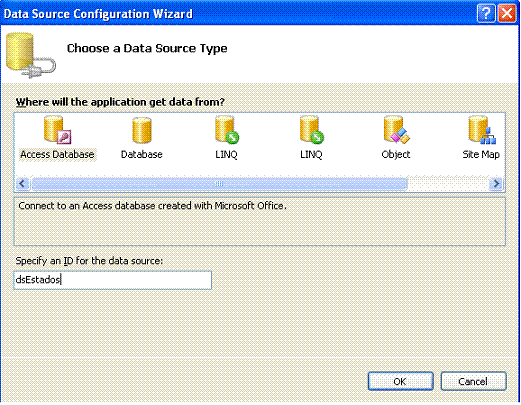
Task: Pick the Object data source icon
Action: coord(396,130)
